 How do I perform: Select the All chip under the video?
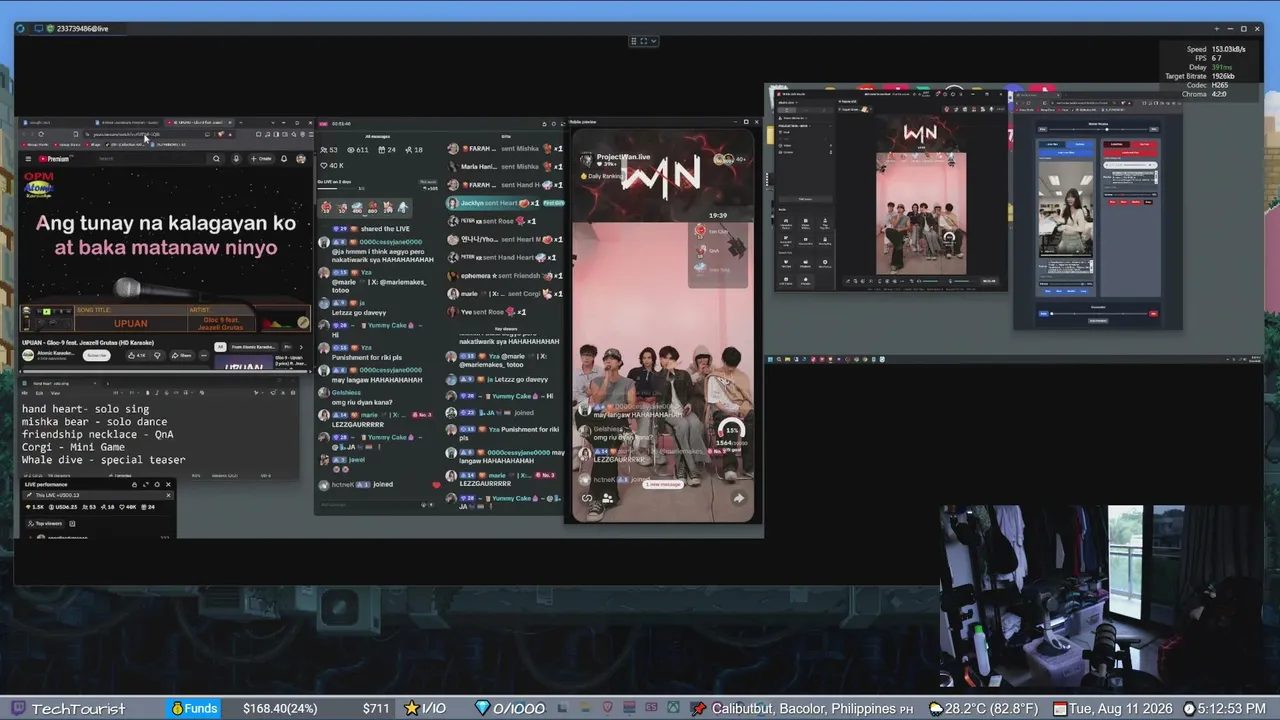[x=220, y=347]
